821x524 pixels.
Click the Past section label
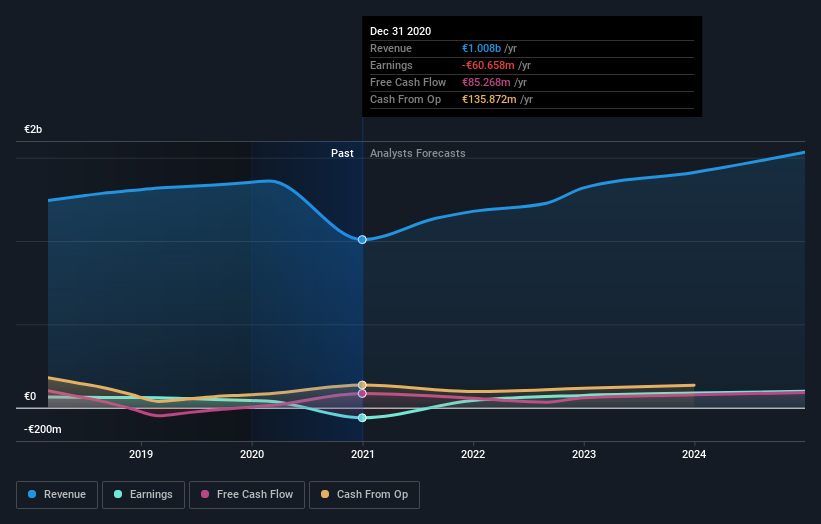pyautogui.click(x=342, y=153)
